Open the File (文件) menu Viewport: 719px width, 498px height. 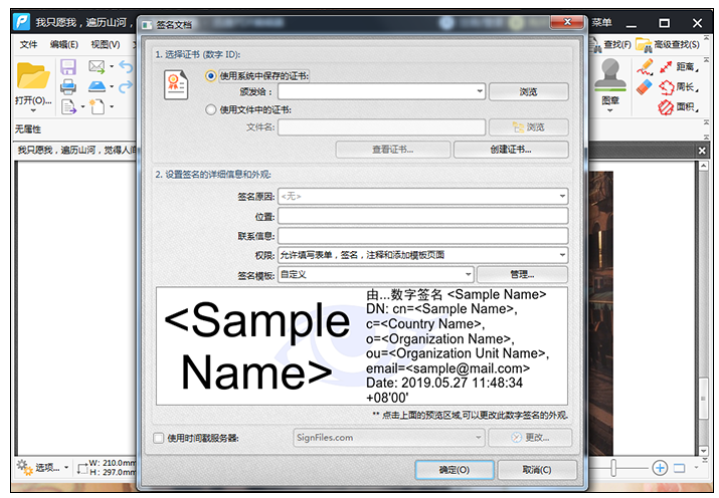pos(28,44)
